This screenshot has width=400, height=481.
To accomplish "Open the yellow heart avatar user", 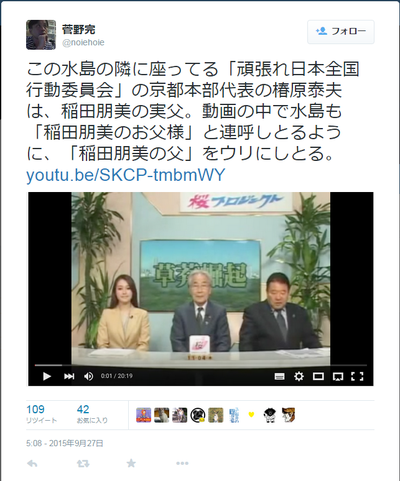I will (252, 415).
